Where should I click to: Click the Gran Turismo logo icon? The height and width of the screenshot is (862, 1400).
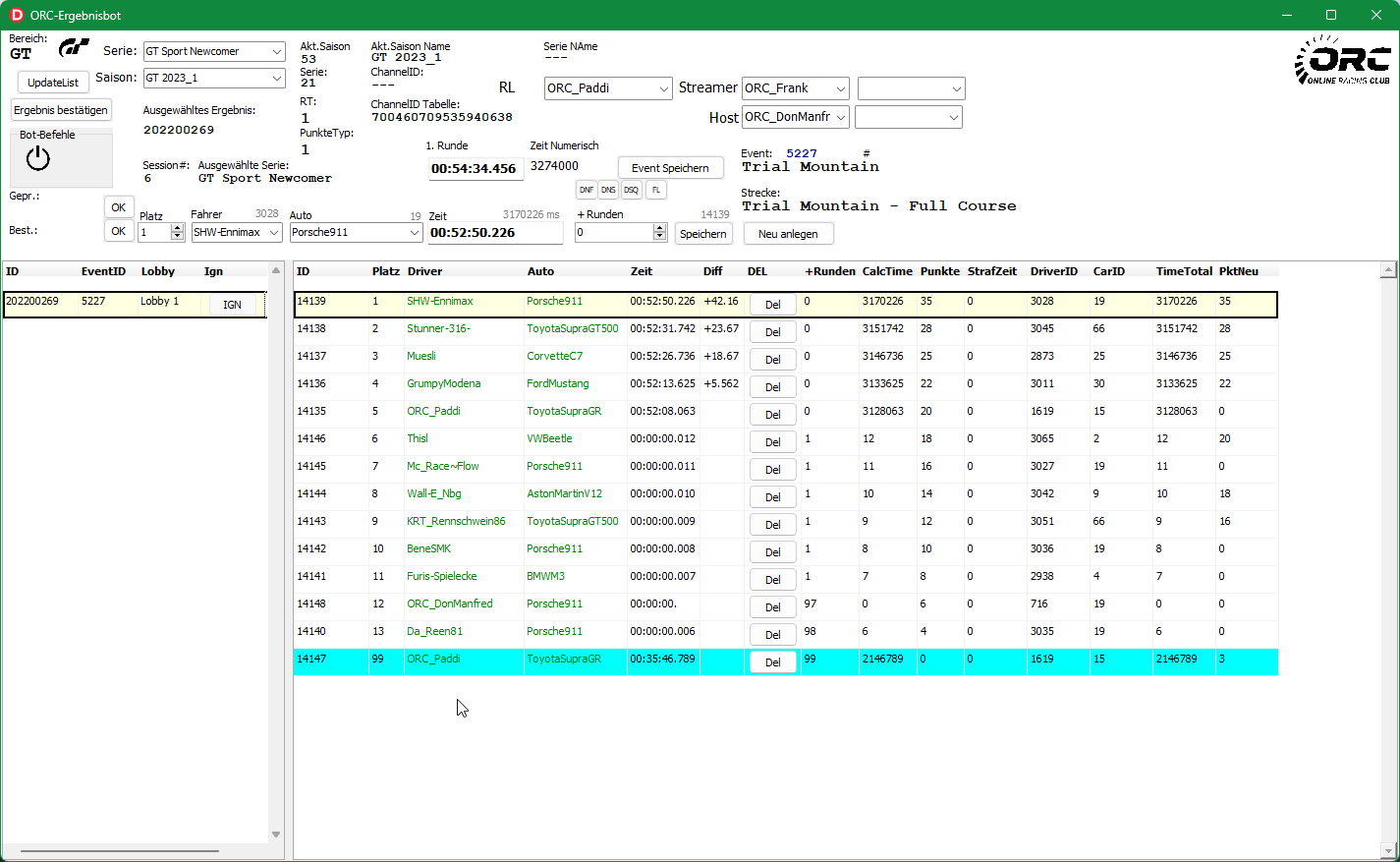[x=74, y=48]
